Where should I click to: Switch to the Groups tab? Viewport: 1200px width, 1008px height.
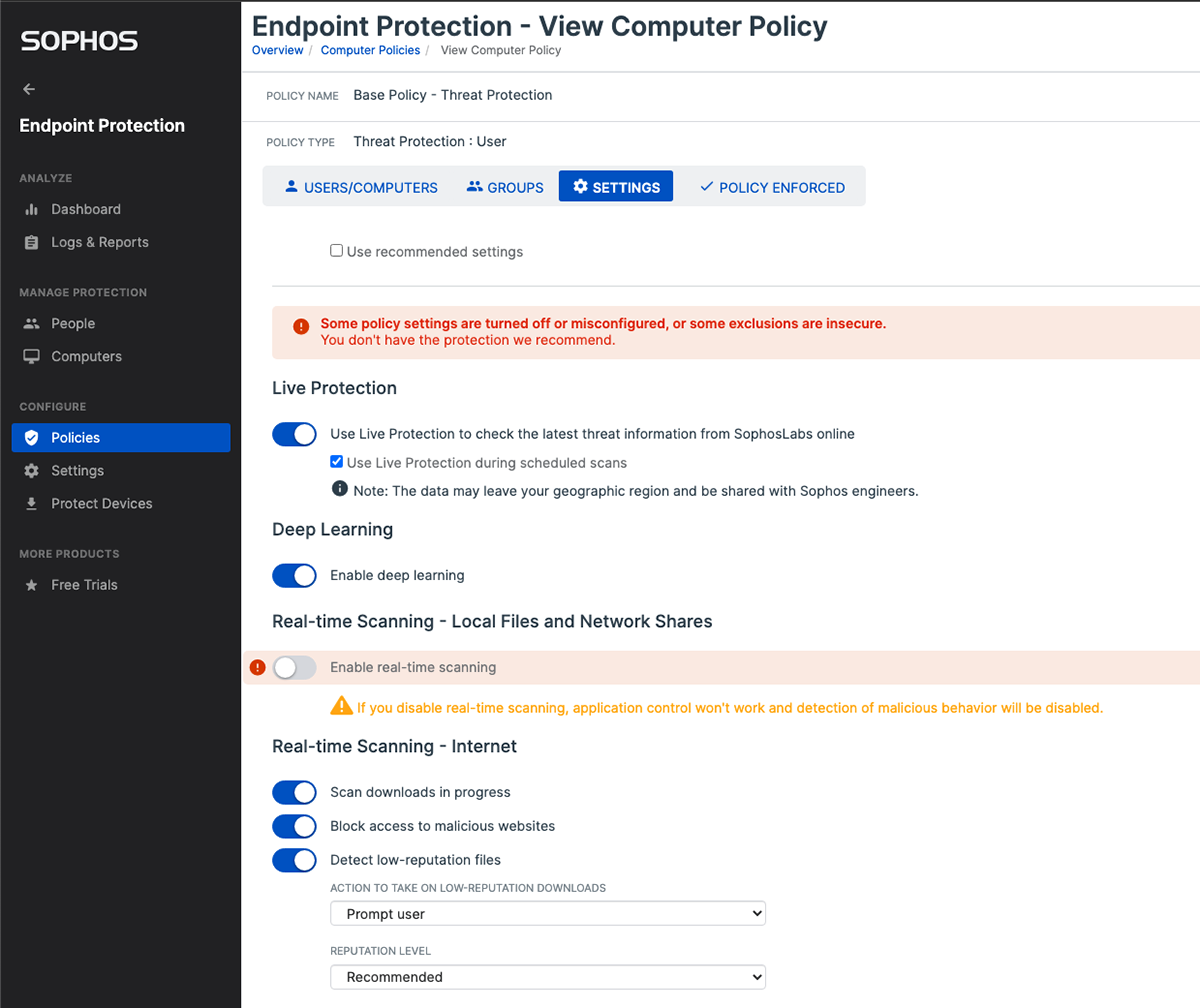[505, 187]
